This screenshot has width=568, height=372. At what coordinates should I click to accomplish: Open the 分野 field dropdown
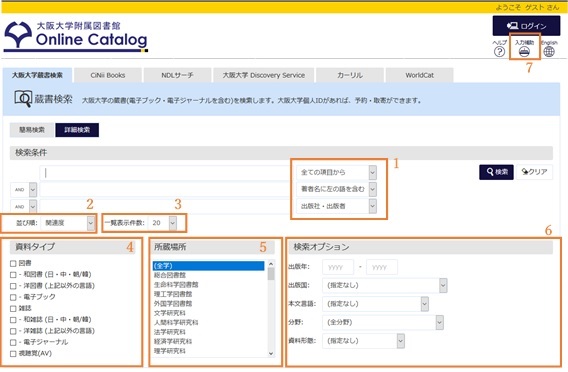(383, 322)
